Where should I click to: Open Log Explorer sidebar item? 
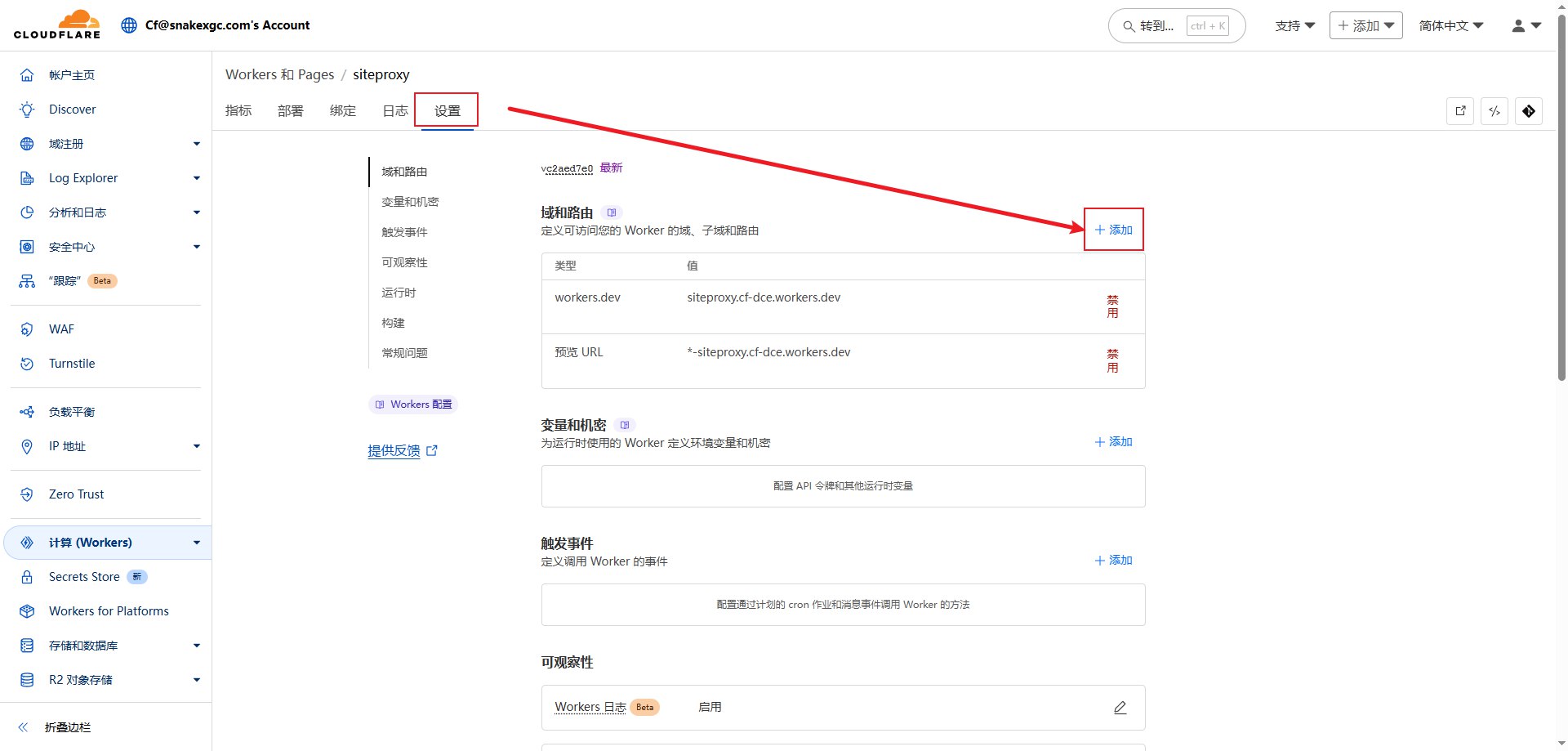tap(83, 178)
